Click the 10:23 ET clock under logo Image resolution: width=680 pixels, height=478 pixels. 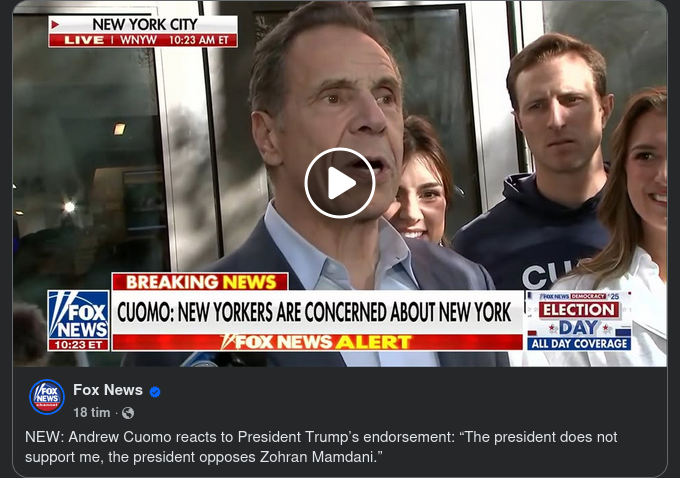tap(78, 345)
